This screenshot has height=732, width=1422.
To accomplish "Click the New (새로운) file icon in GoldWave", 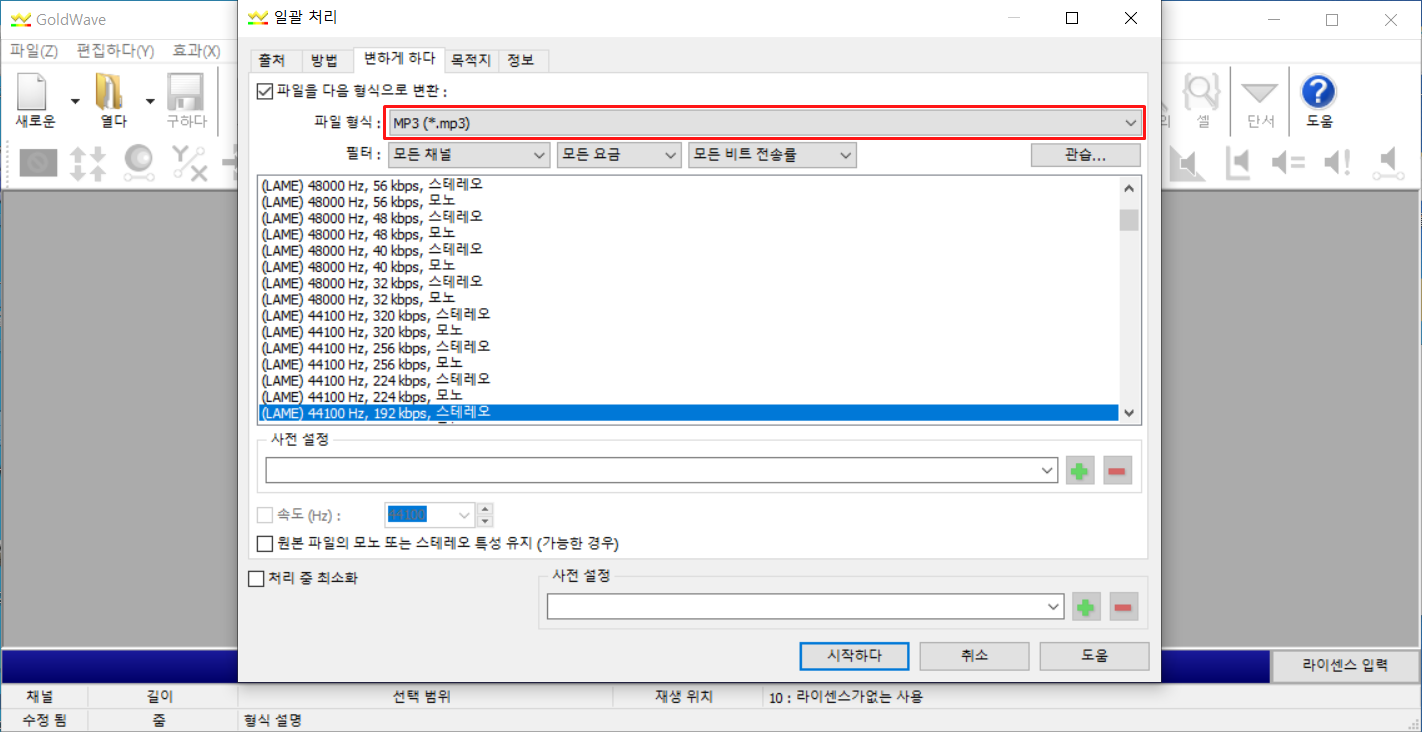I will click(x=34, y=92).
